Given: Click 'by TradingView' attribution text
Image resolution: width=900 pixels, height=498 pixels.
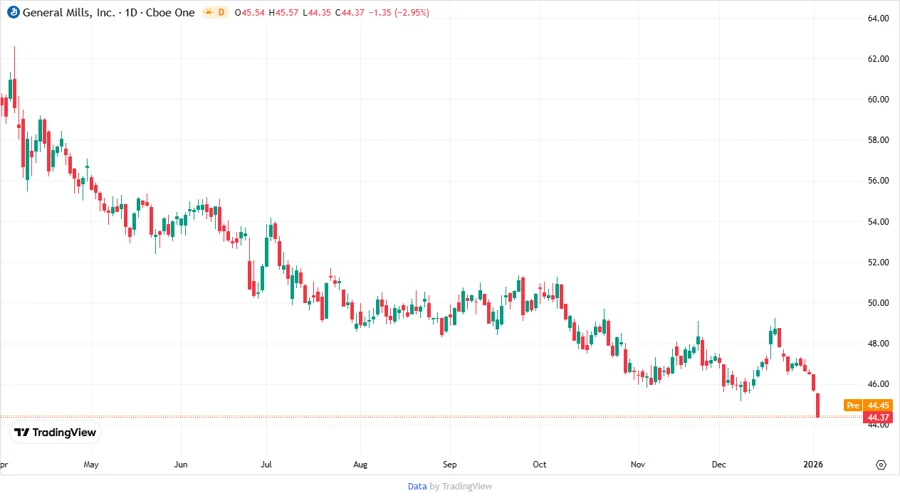Looking at the screenshot, I should coord(461,486).
